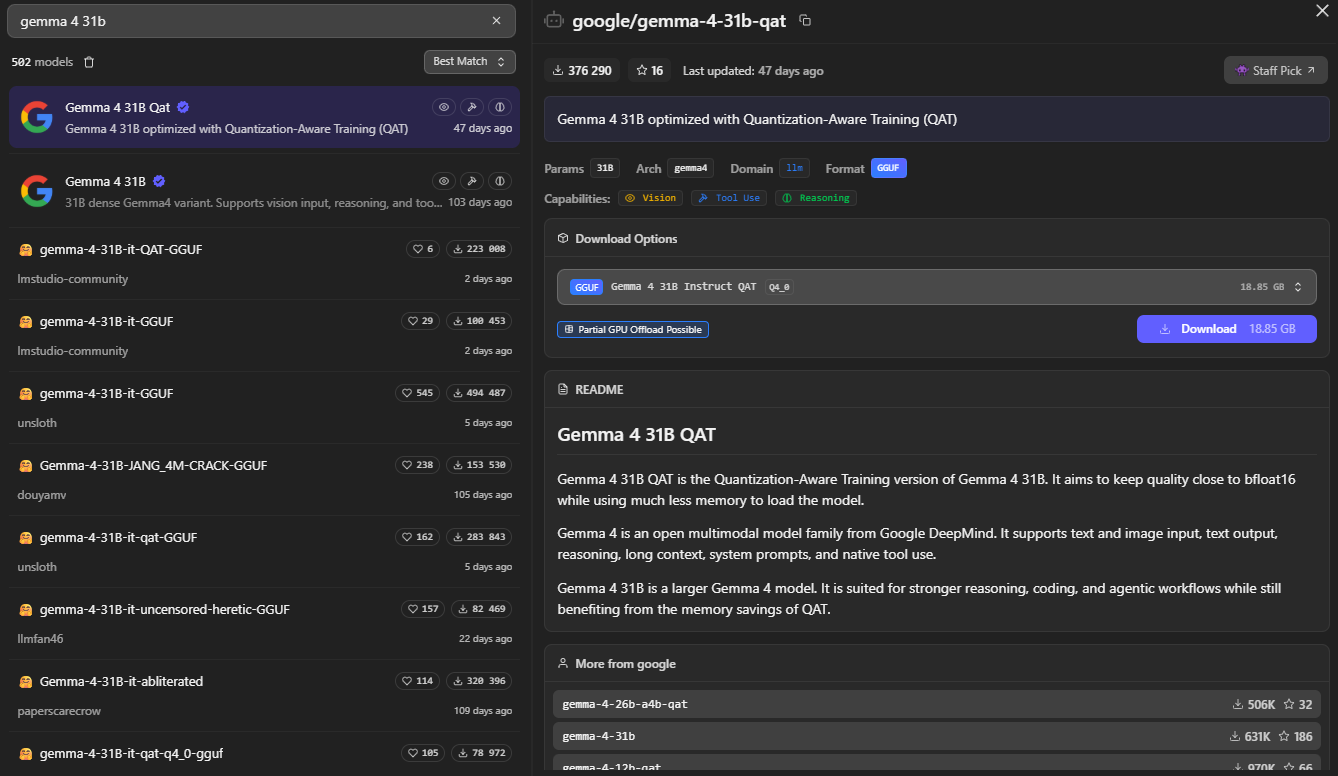Copy the google/gemma-4-31b-qat model name
Screen dimensions: 1338x776
805,21
